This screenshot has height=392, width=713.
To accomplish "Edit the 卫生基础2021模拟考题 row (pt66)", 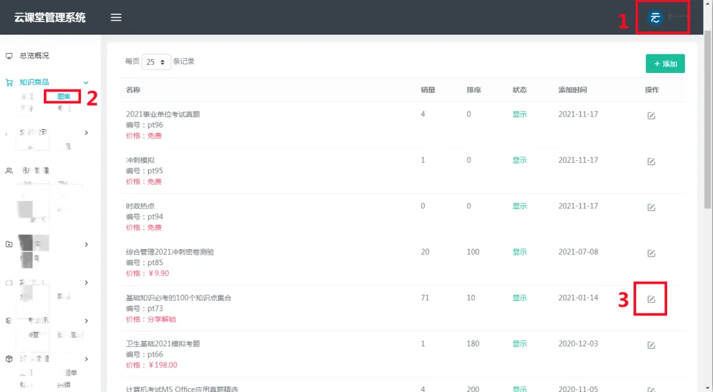I will 651,345.
